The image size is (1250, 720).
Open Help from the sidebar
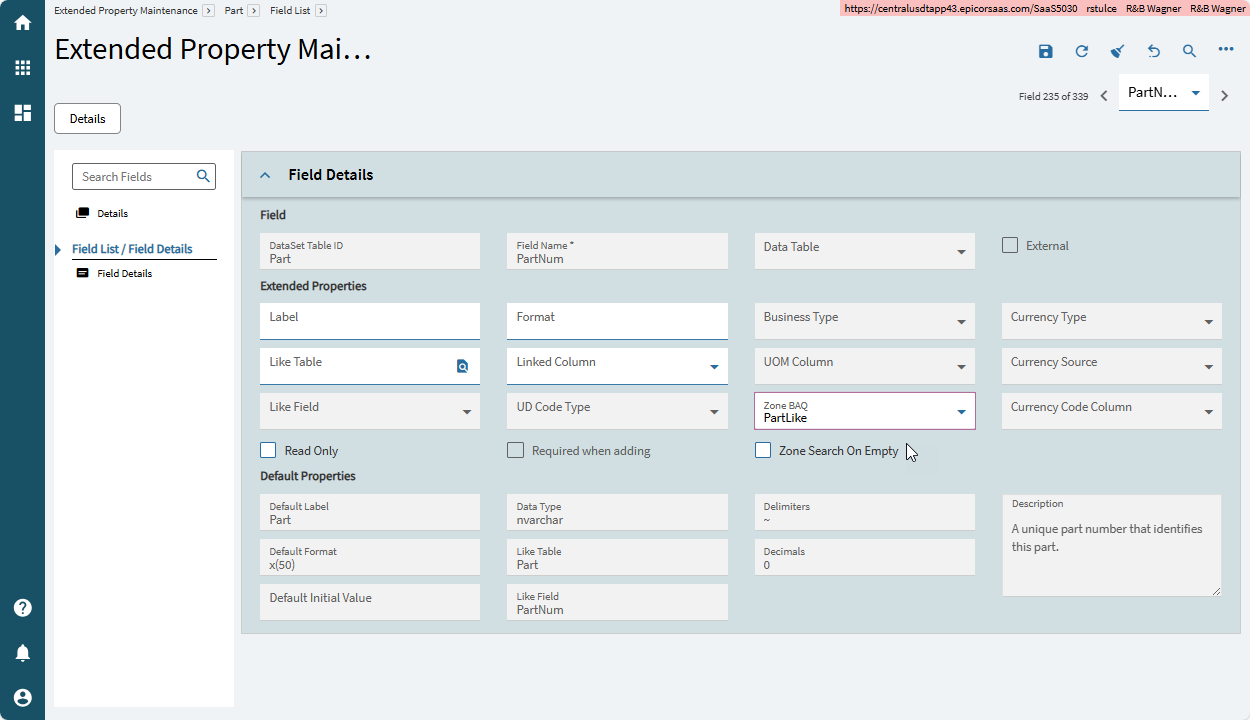pyautogui.click(x=22, y=608)
